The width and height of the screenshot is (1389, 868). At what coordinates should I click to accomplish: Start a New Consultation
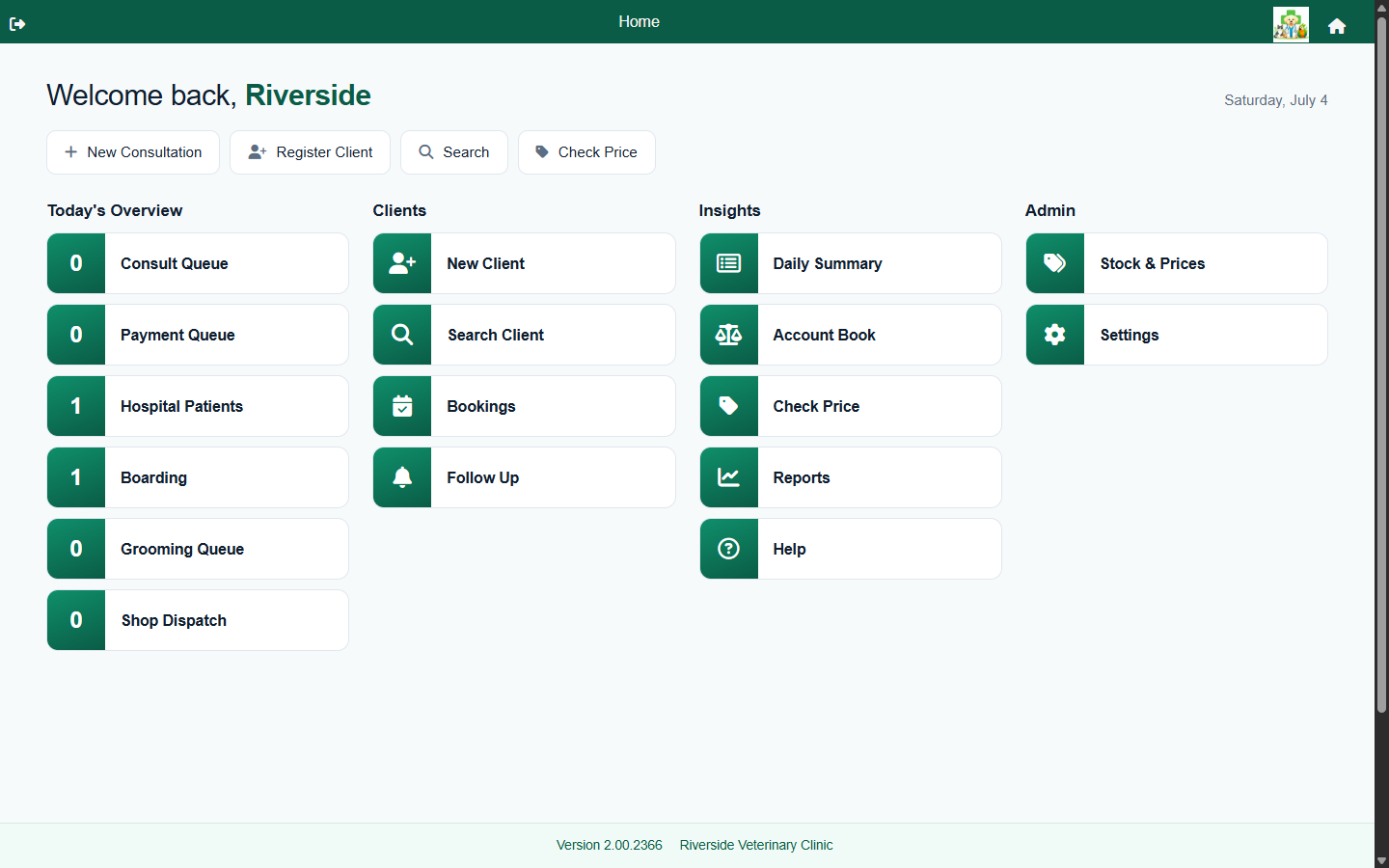133,152
